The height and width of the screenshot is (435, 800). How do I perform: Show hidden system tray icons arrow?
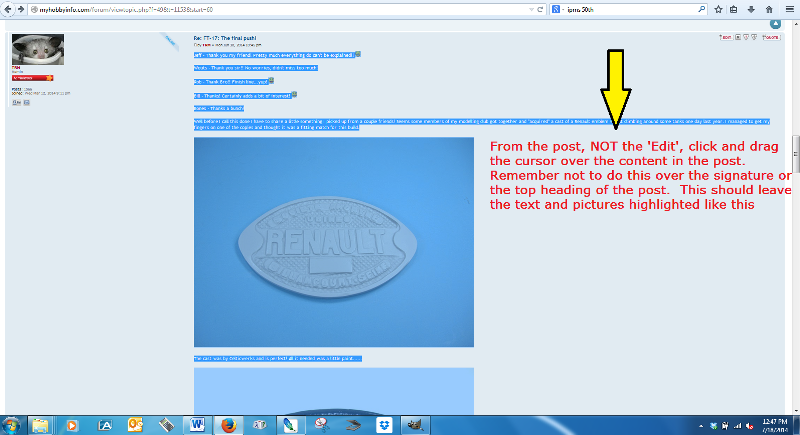coord(701,426)
